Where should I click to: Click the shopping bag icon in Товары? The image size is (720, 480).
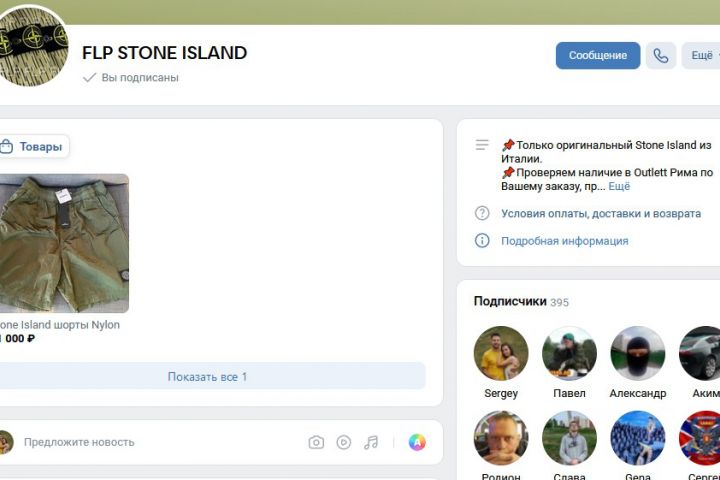[6, 147]
